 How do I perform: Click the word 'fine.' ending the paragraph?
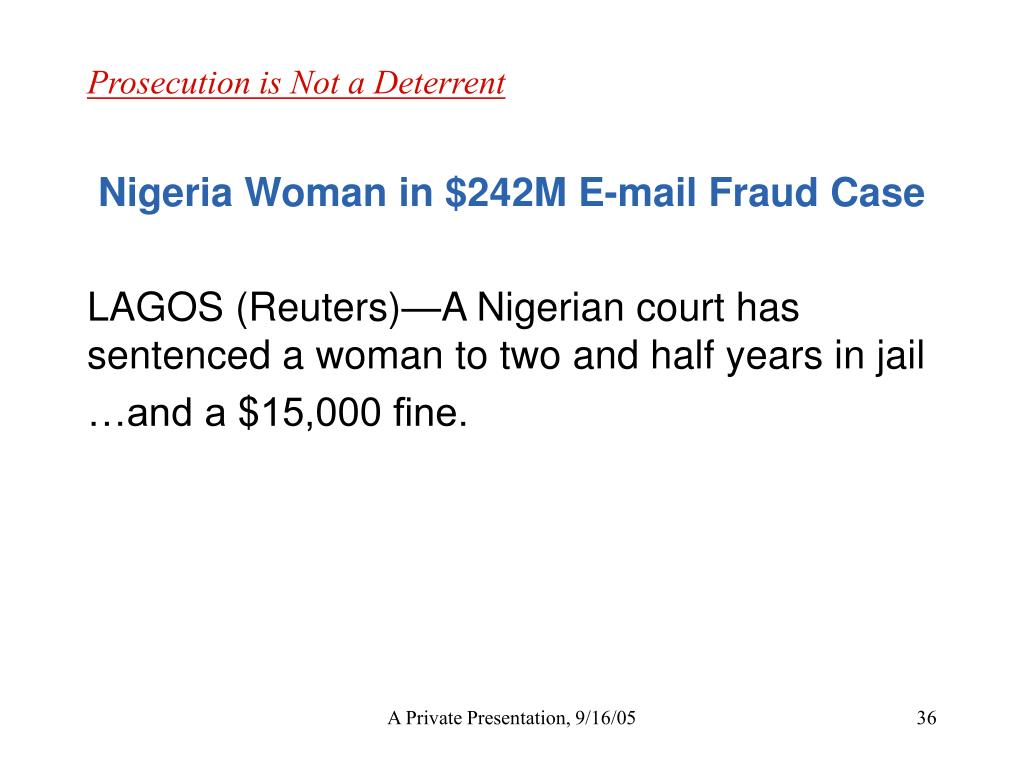pyautogui.click(x=430, y=413)
